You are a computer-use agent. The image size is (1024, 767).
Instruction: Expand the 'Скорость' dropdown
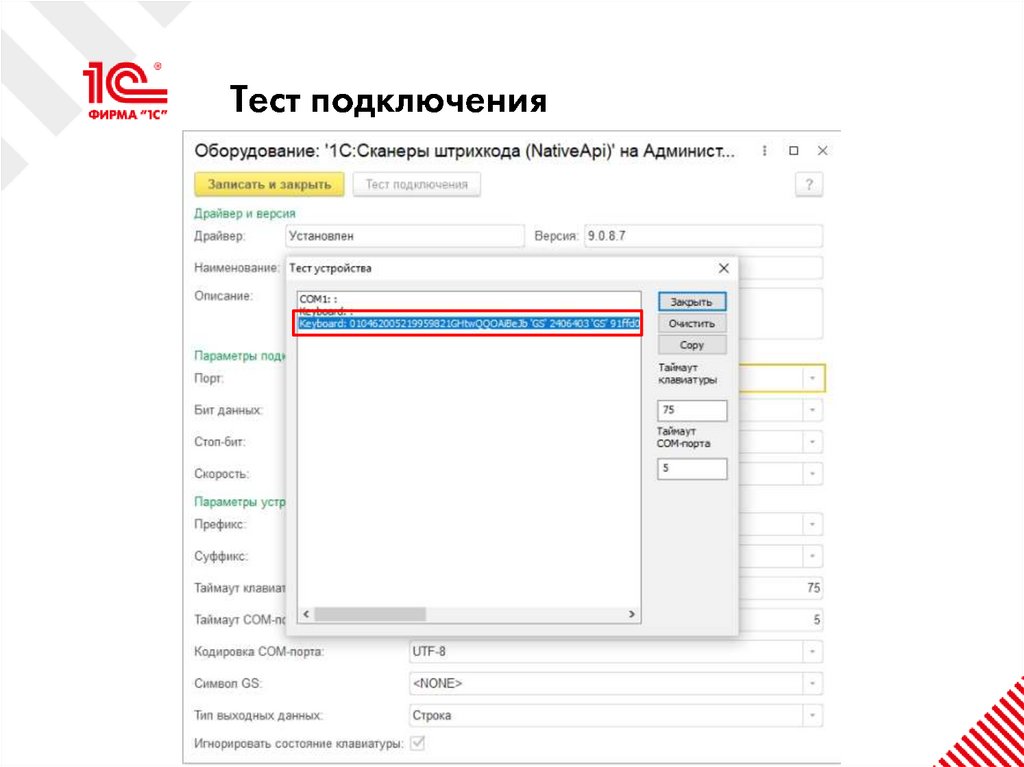pyautogui.click(x=813, y=474)
